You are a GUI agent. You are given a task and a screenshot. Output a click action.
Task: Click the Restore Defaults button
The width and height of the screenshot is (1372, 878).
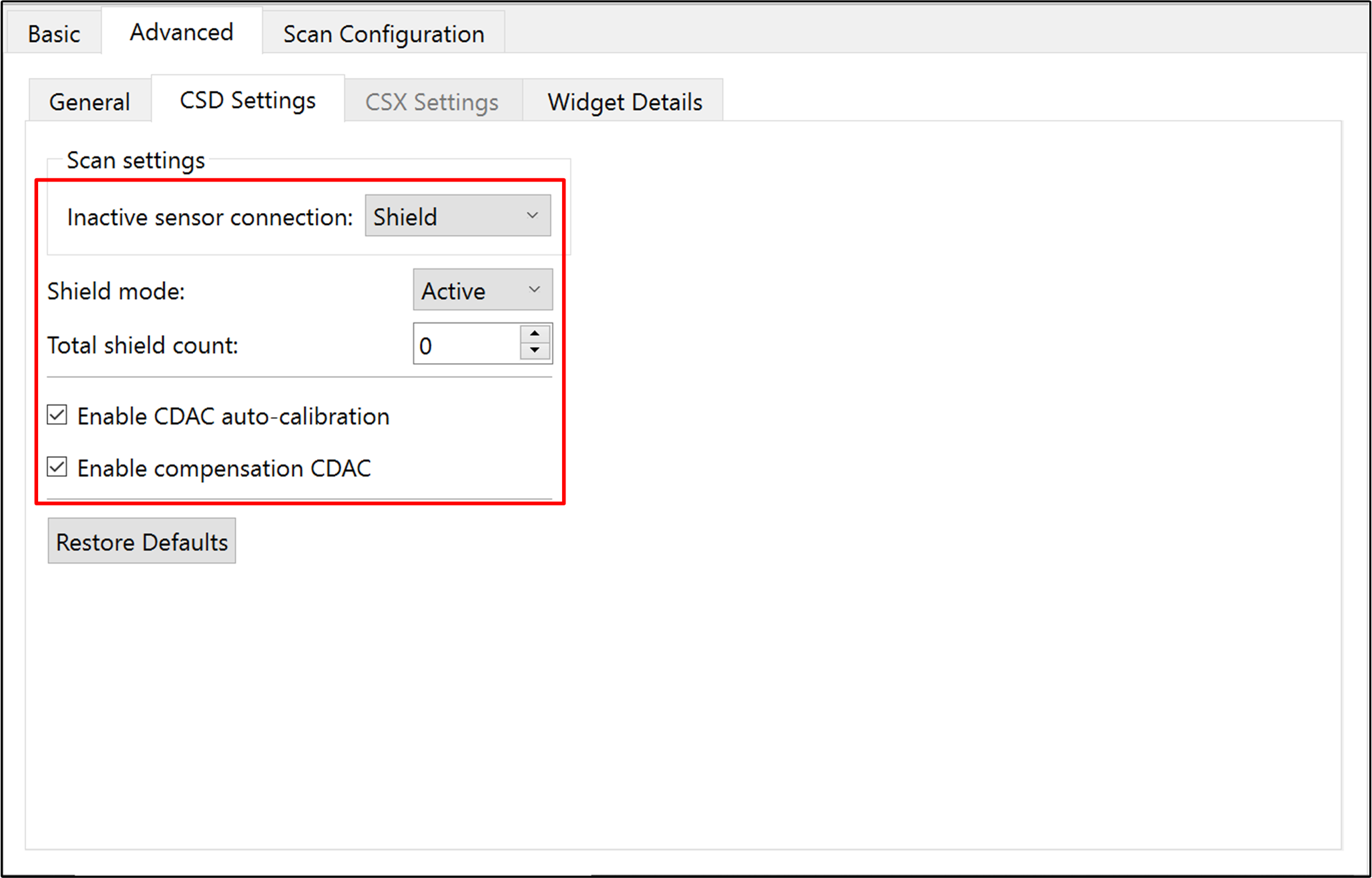click(142, 541)
